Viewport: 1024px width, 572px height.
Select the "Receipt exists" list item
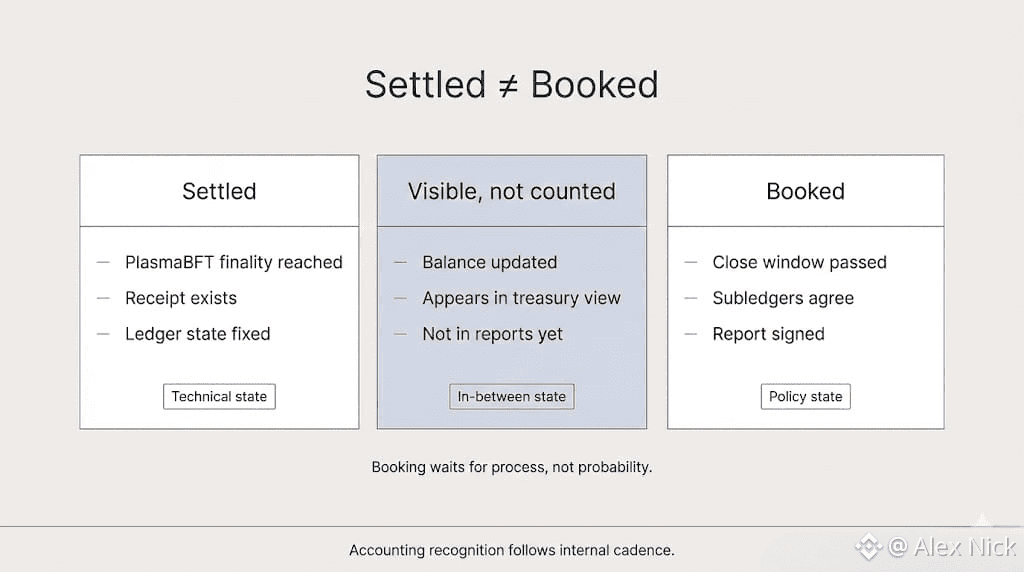(x=180, y=298)
